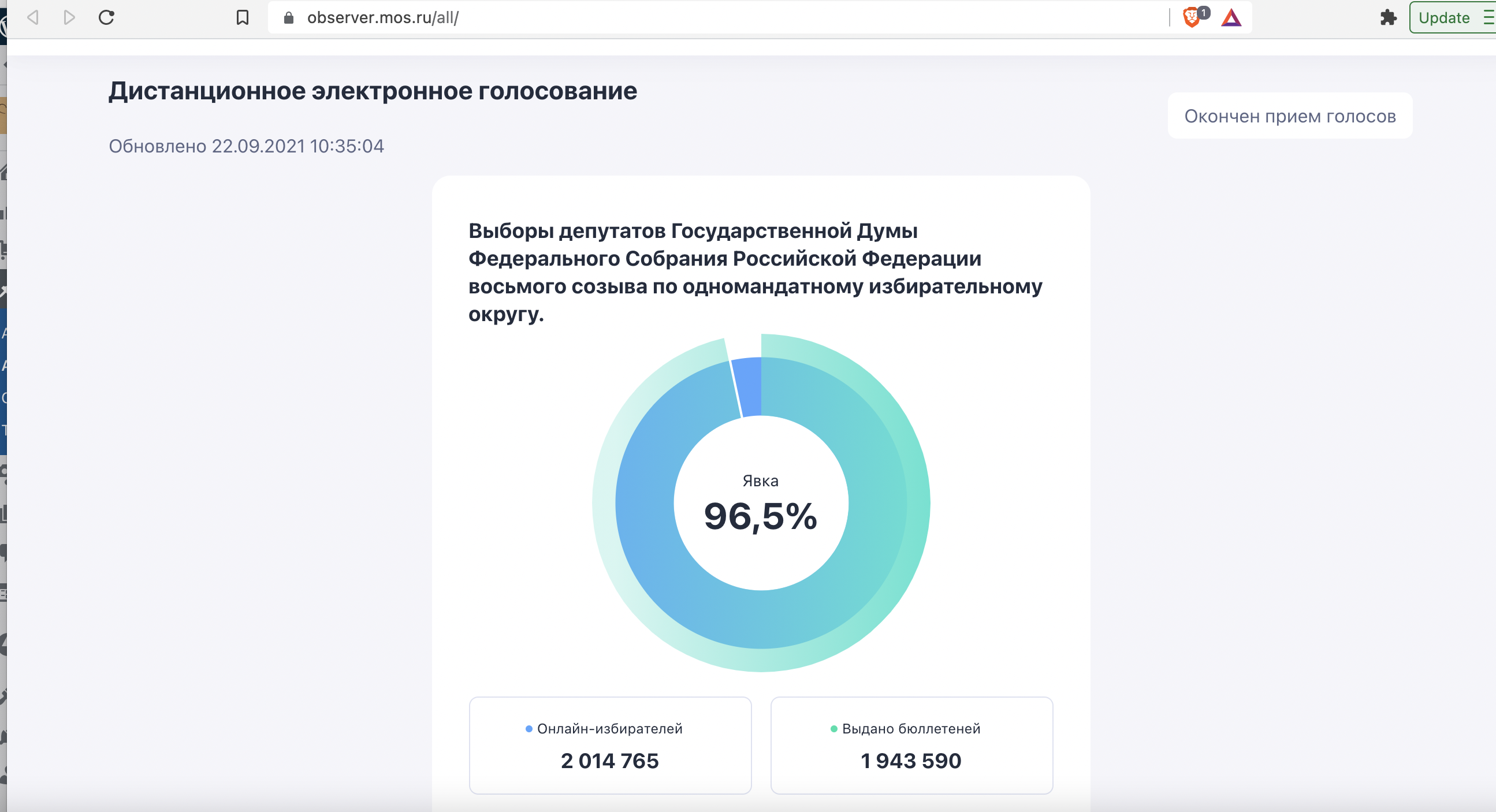Click the blue legend dot for Онлайн-избирателей
This screenshot has width=1496, height=812.
(x=529, y=729)
